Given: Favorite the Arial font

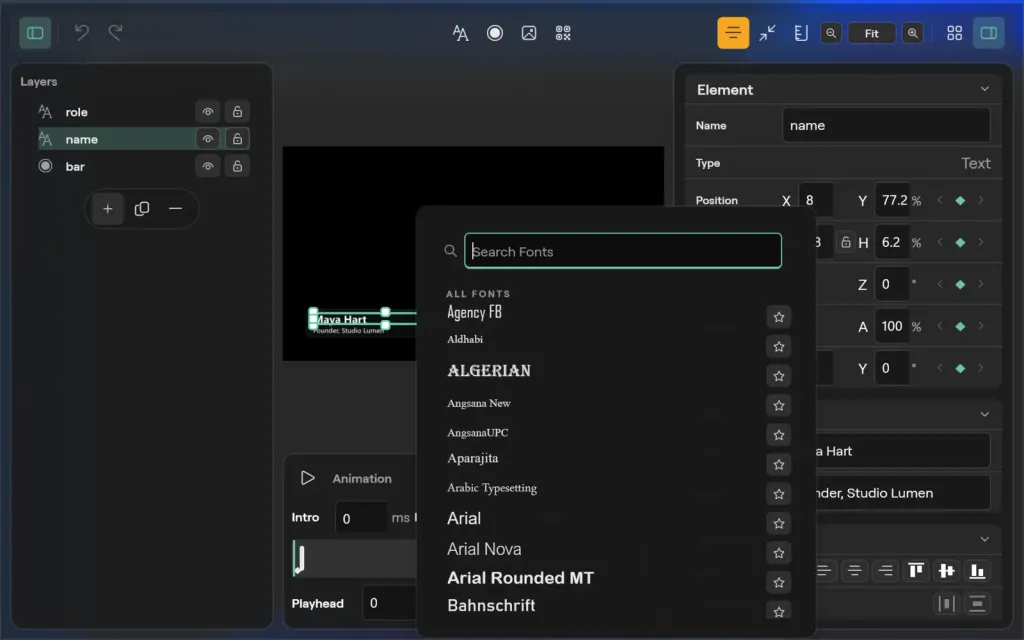Looking at the screenshot, I should point(778,524).
